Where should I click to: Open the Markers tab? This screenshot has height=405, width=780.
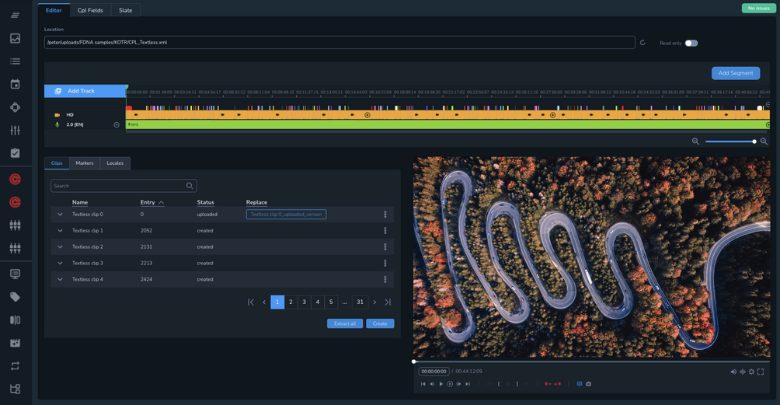[84, 162]
